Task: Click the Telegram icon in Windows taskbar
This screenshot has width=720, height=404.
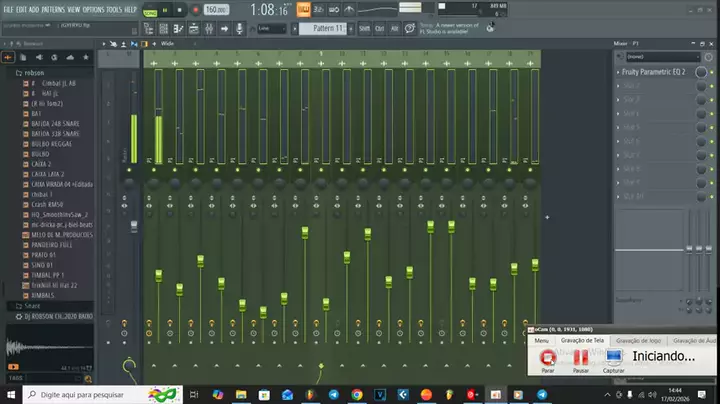Action: pos(333,394)
